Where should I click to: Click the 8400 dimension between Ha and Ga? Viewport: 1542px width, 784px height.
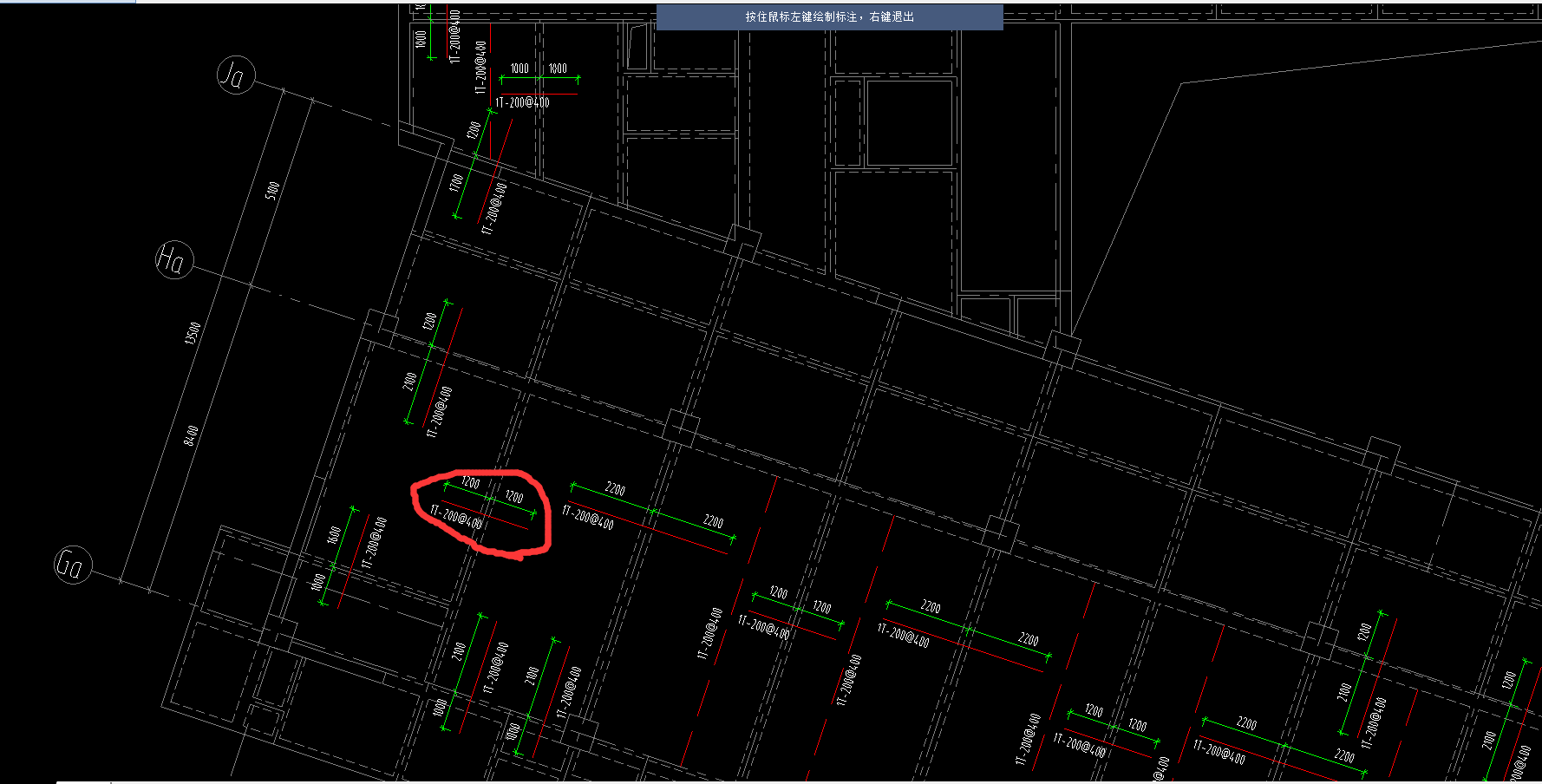coord(191,435)
